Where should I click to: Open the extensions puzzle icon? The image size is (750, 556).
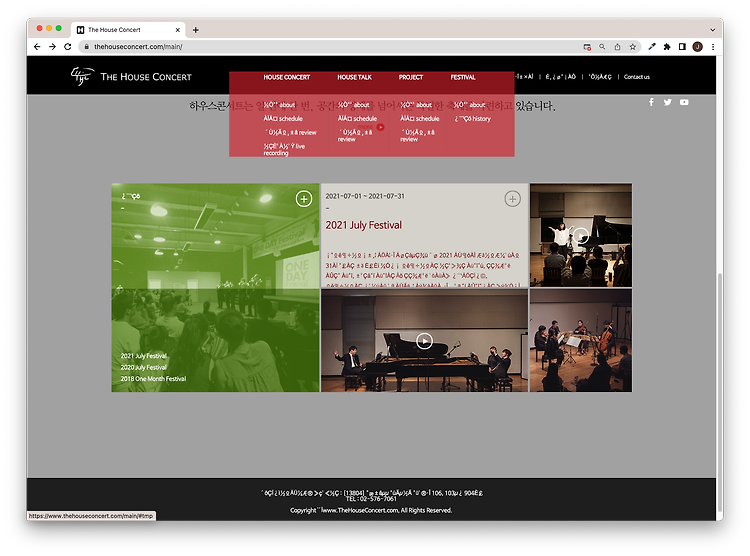coord(667,47)
